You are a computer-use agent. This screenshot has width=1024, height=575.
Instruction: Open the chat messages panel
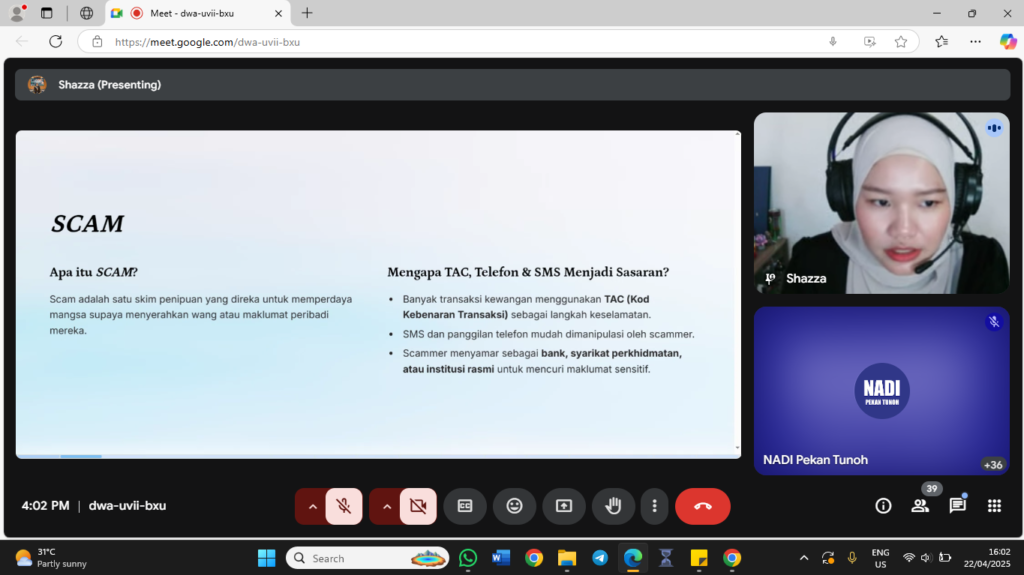(x=957, y=506)
